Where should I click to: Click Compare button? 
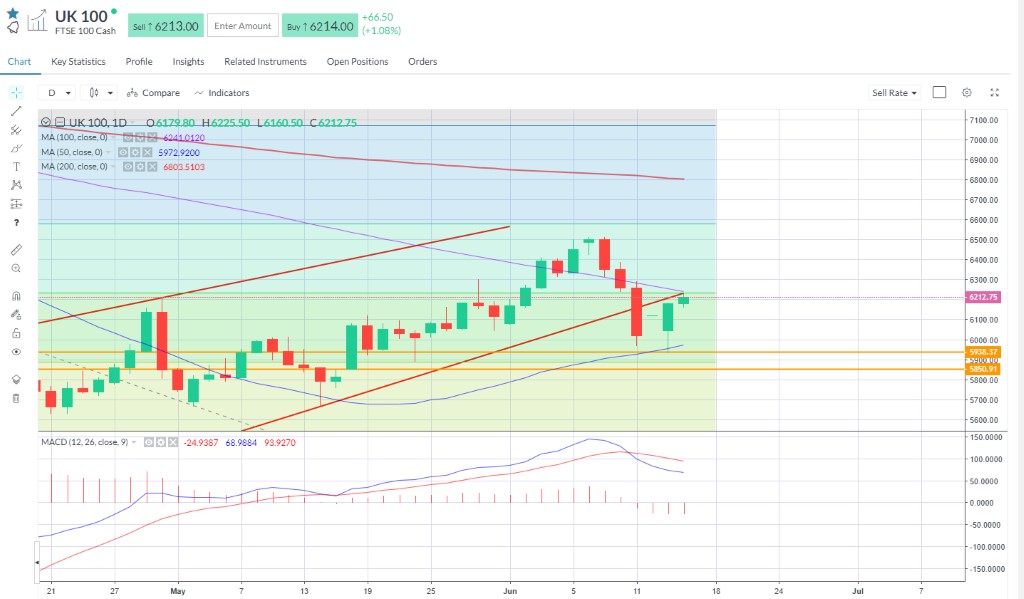point(153,93)
